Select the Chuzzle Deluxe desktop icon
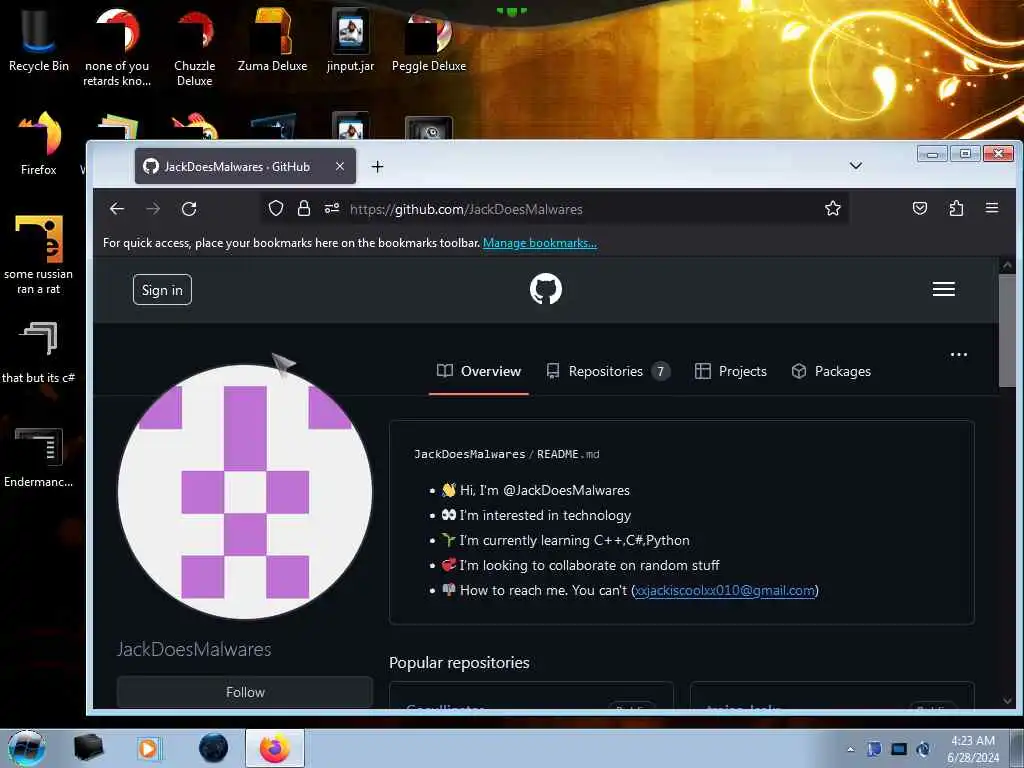Image resolution: width=1024 pixels, height=768 pixels. 195,47
